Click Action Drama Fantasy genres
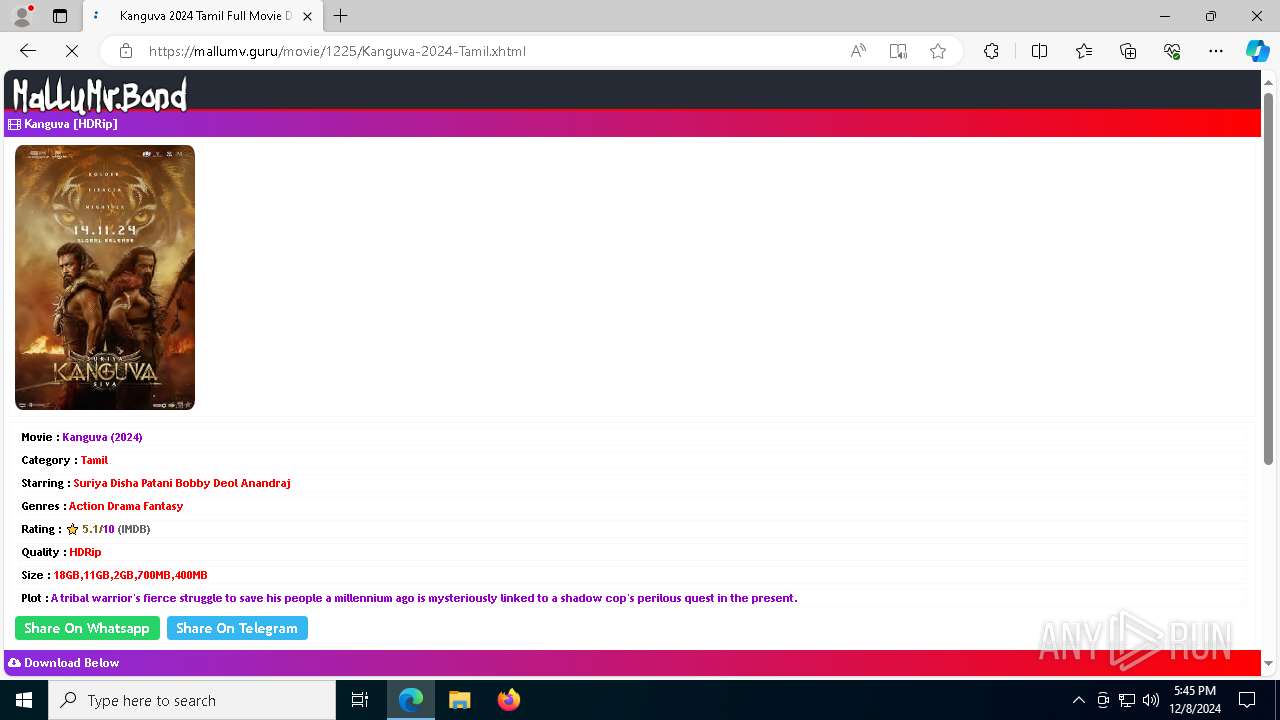 [x=126, y=506]
